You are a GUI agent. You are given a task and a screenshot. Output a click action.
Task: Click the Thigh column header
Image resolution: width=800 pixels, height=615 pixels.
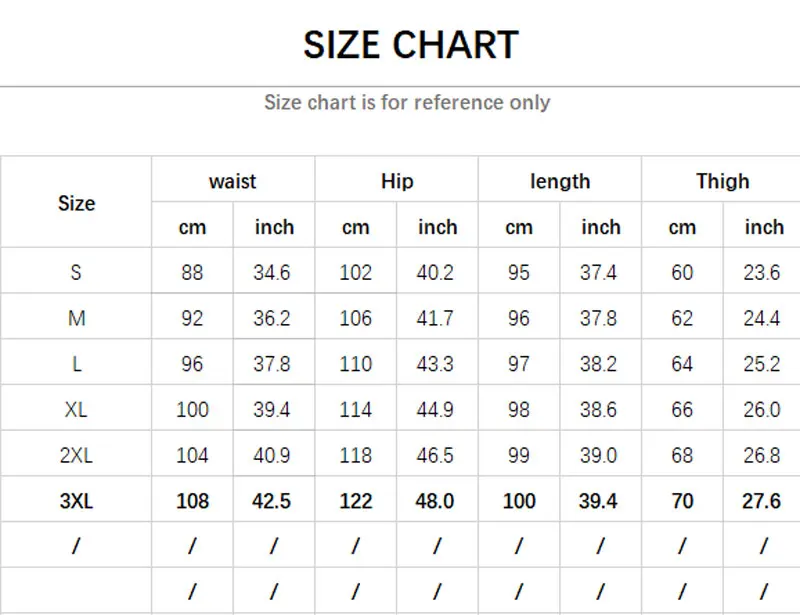723,181
